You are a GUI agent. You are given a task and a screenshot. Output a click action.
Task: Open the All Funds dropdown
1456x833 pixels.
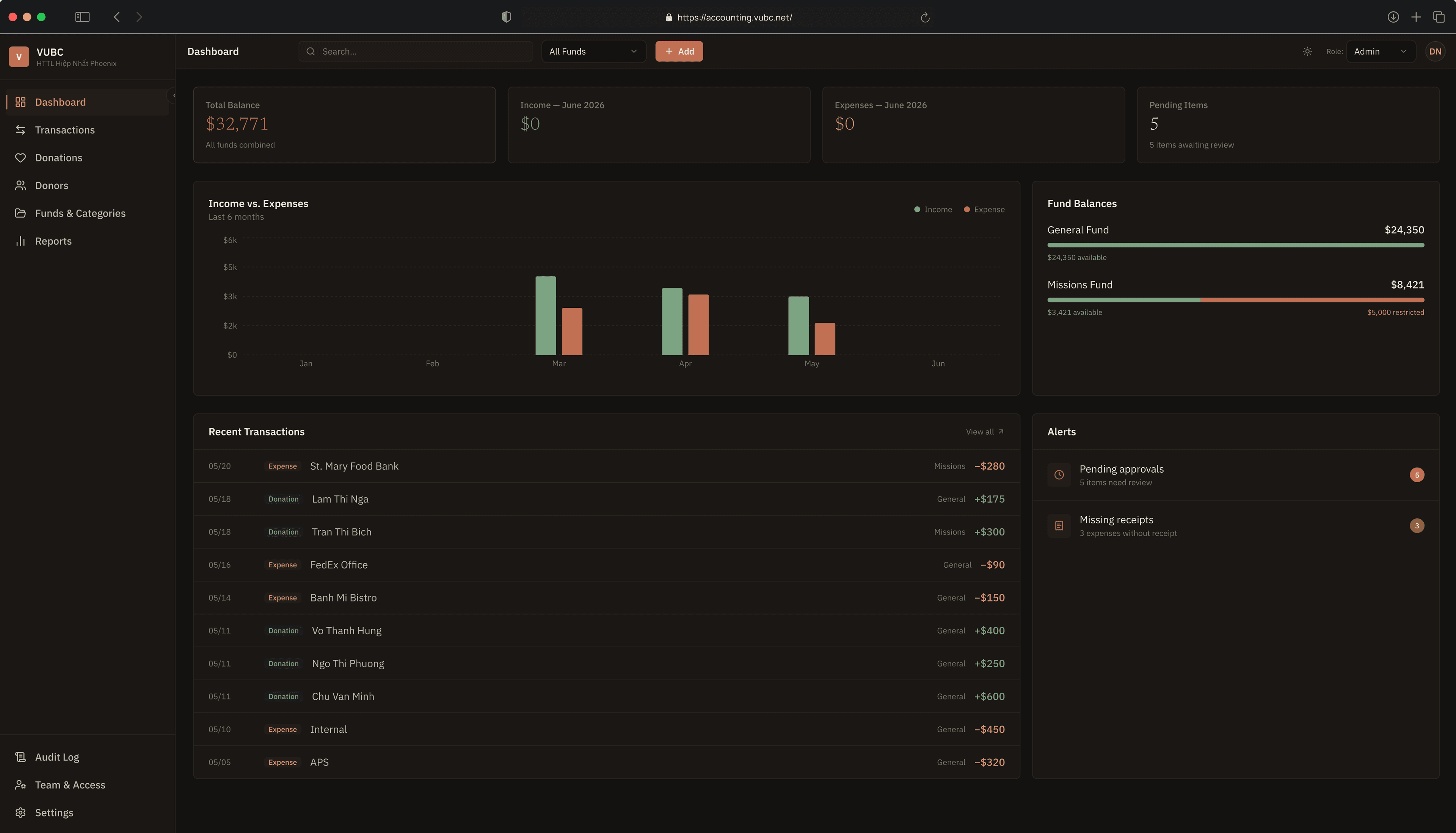[x=593, y=52]
